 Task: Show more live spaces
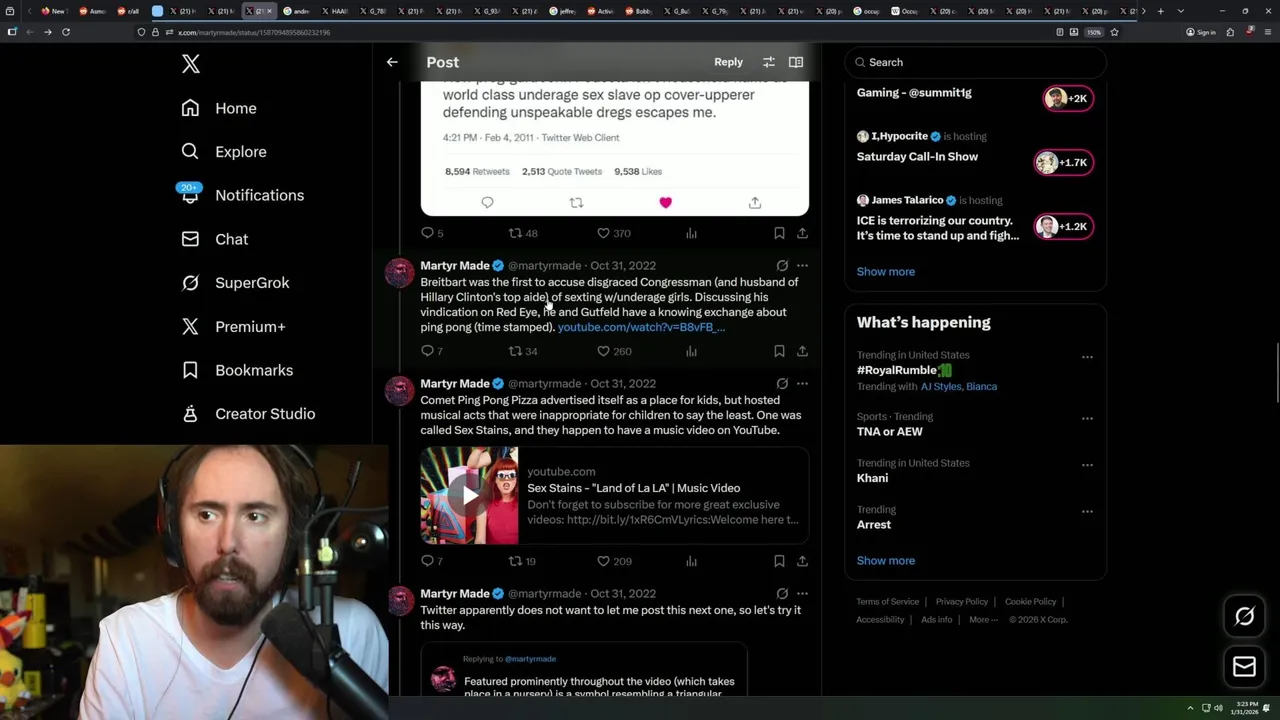885,272
